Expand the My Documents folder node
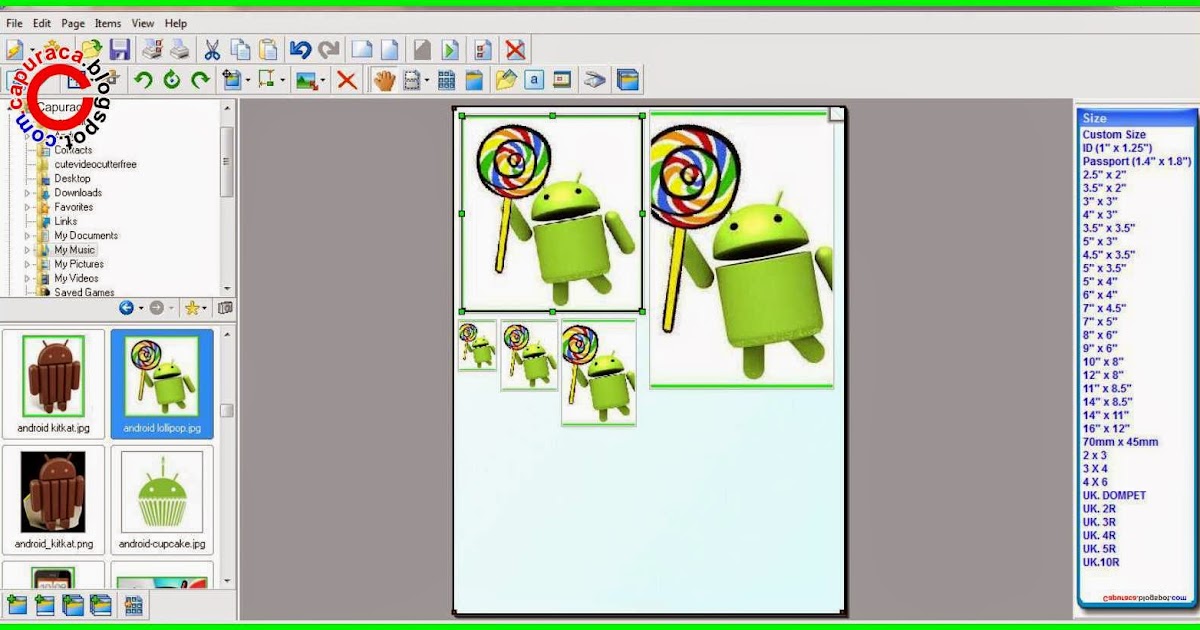The image size is (1200, 630). pos(28,235)
